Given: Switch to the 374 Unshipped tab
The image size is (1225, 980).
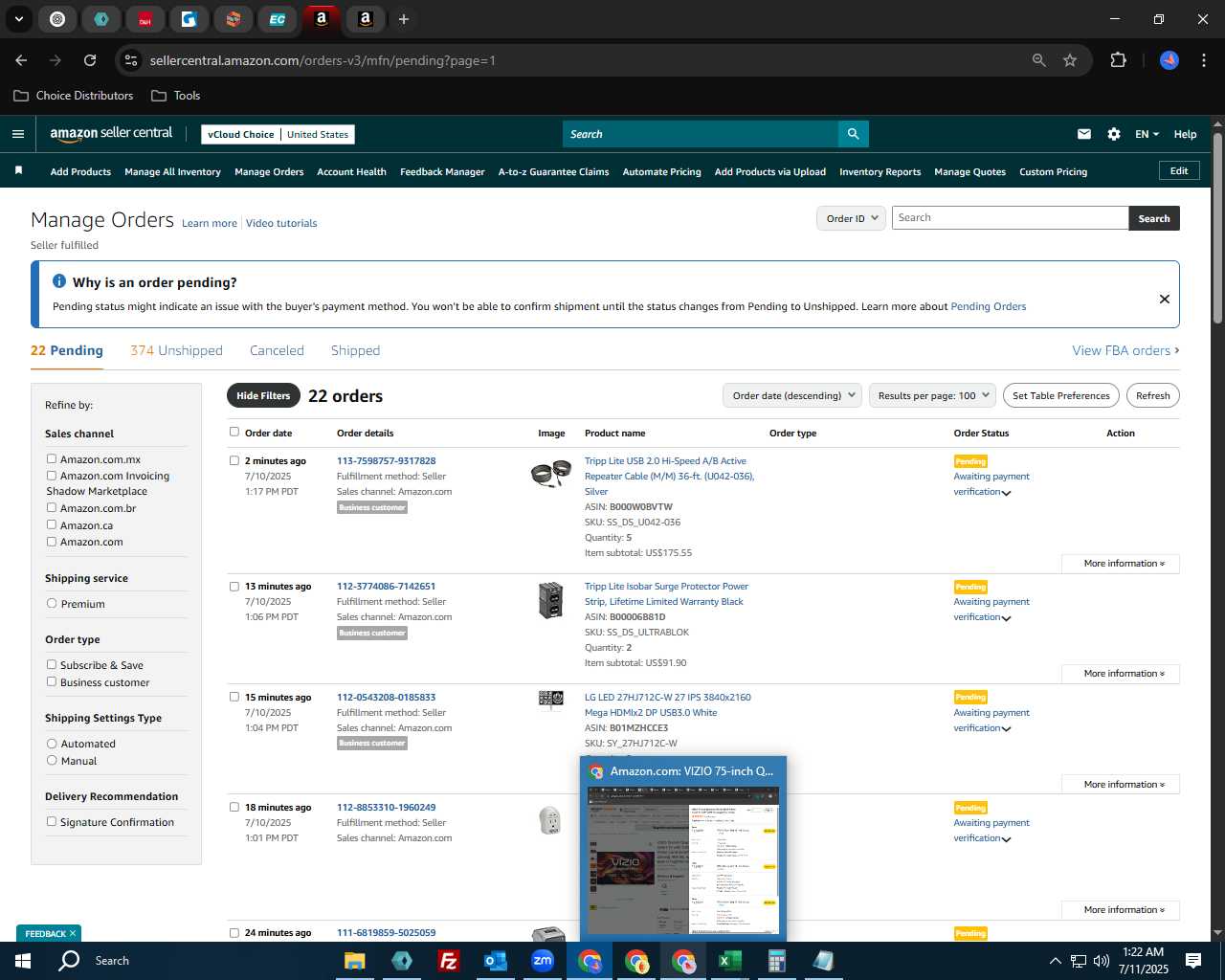Looking at the screenshot, I should tap(176, 350).
